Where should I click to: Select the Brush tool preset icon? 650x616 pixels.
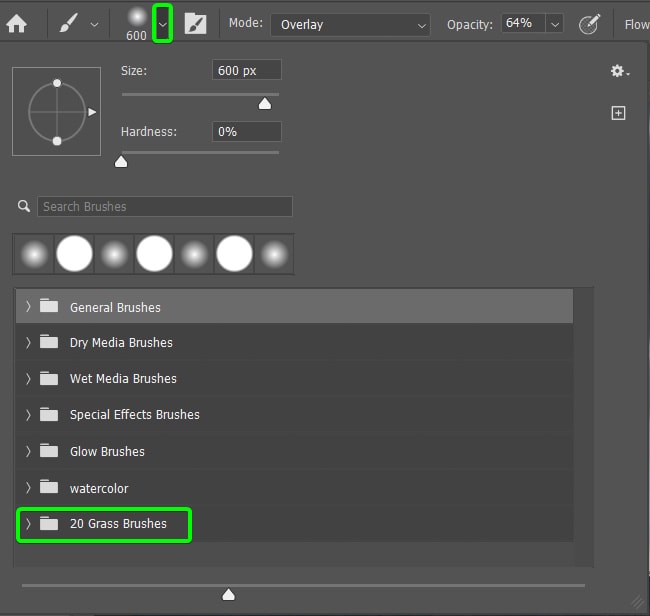coord(69,23)
